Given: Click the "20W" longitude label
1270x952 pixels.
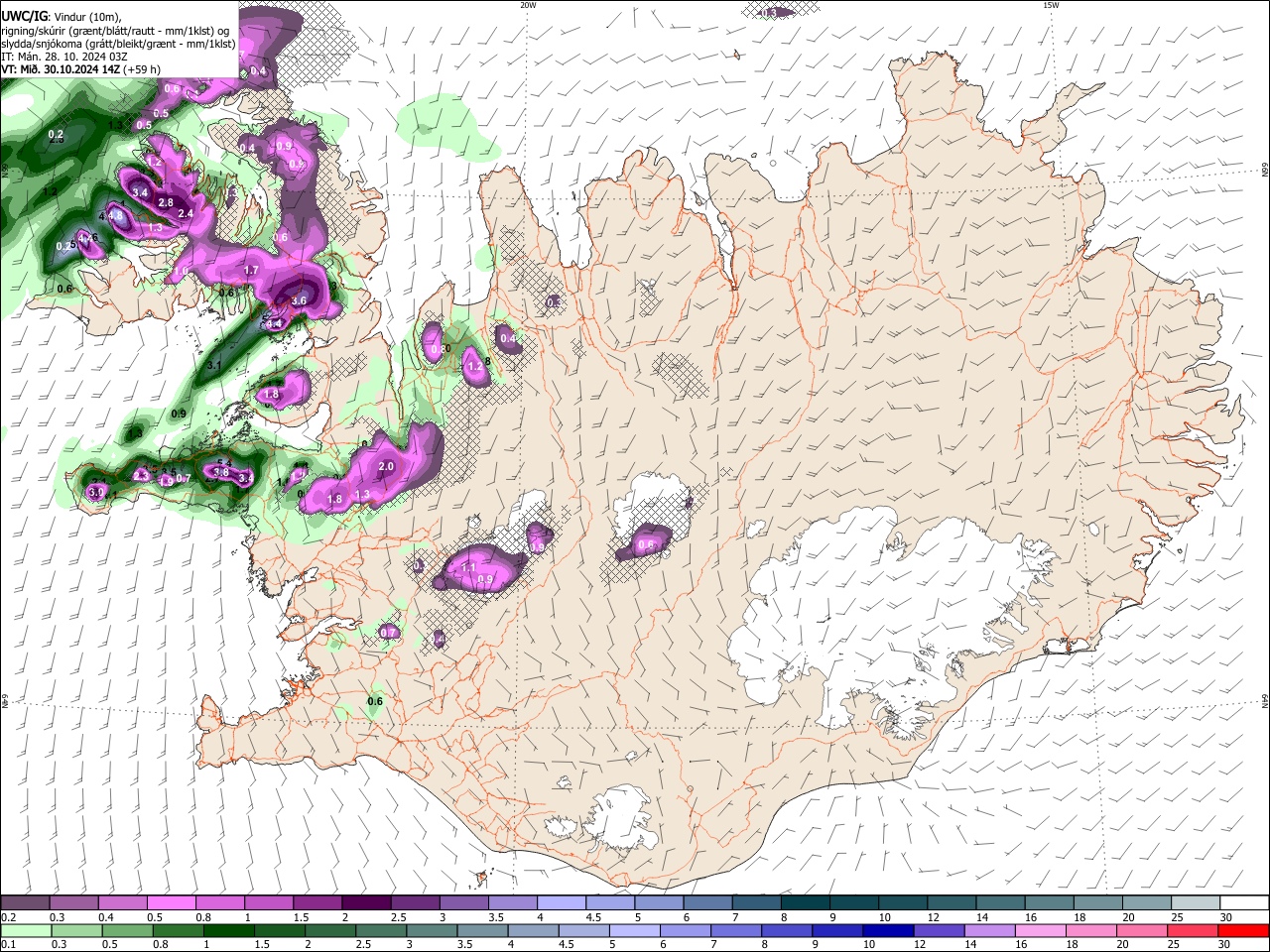Looking at the screenshot, I should coord(528,5).
